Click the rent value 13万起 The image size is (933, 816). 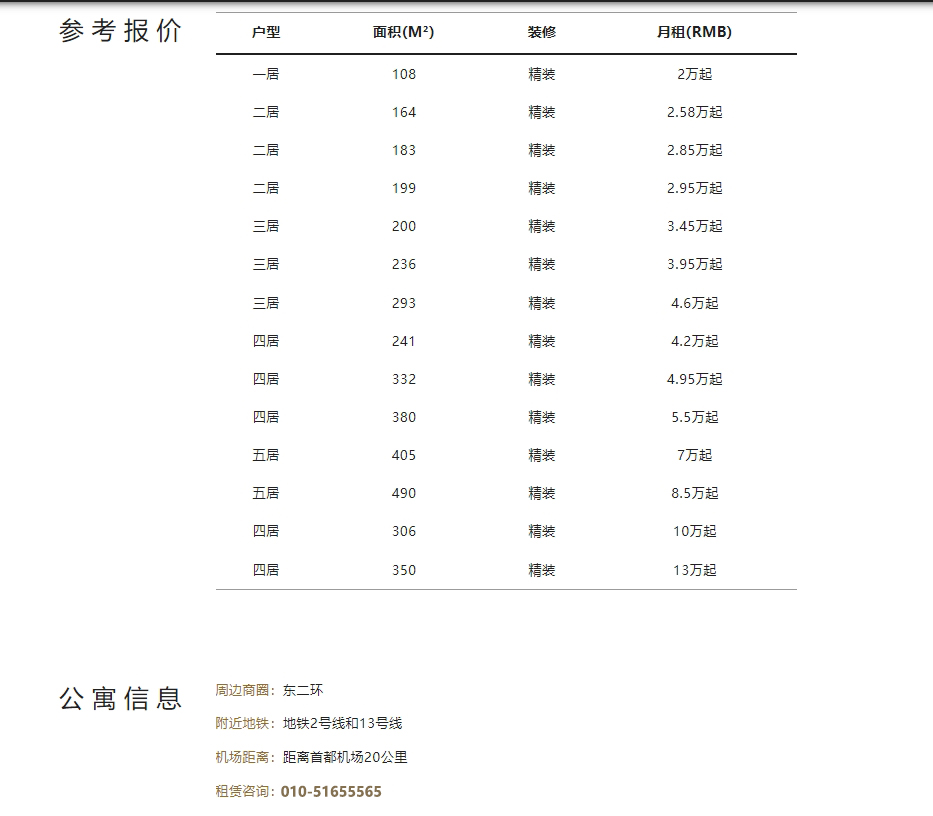point(694,571)
